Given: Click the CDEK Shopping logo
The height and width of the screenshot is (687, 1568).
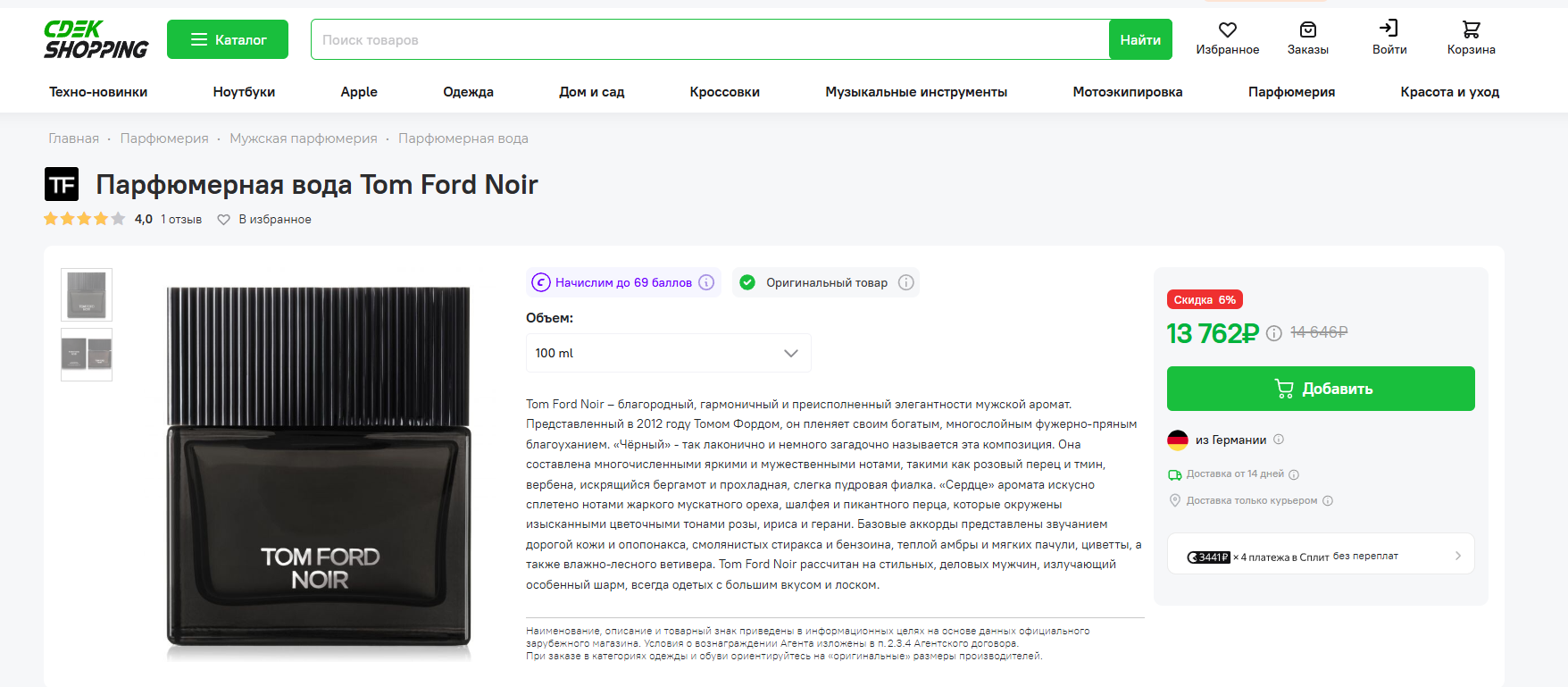Looking at the screenshot, I should pyautogui.click(x=96, y=39).
